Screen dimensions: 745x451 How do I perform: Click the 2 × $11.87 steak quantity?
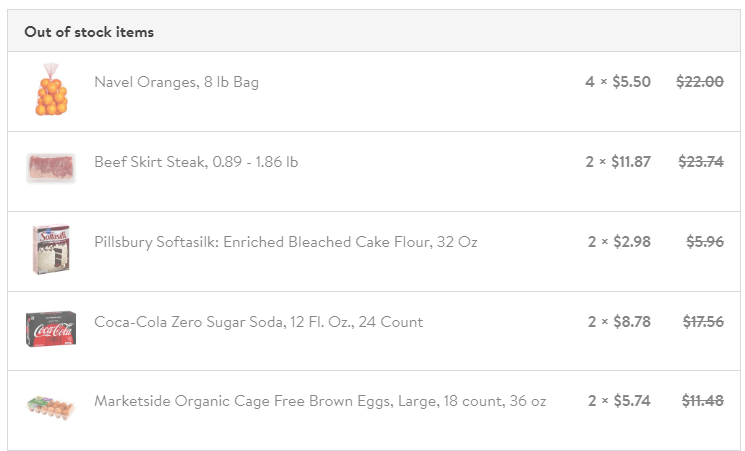point(619,162)
